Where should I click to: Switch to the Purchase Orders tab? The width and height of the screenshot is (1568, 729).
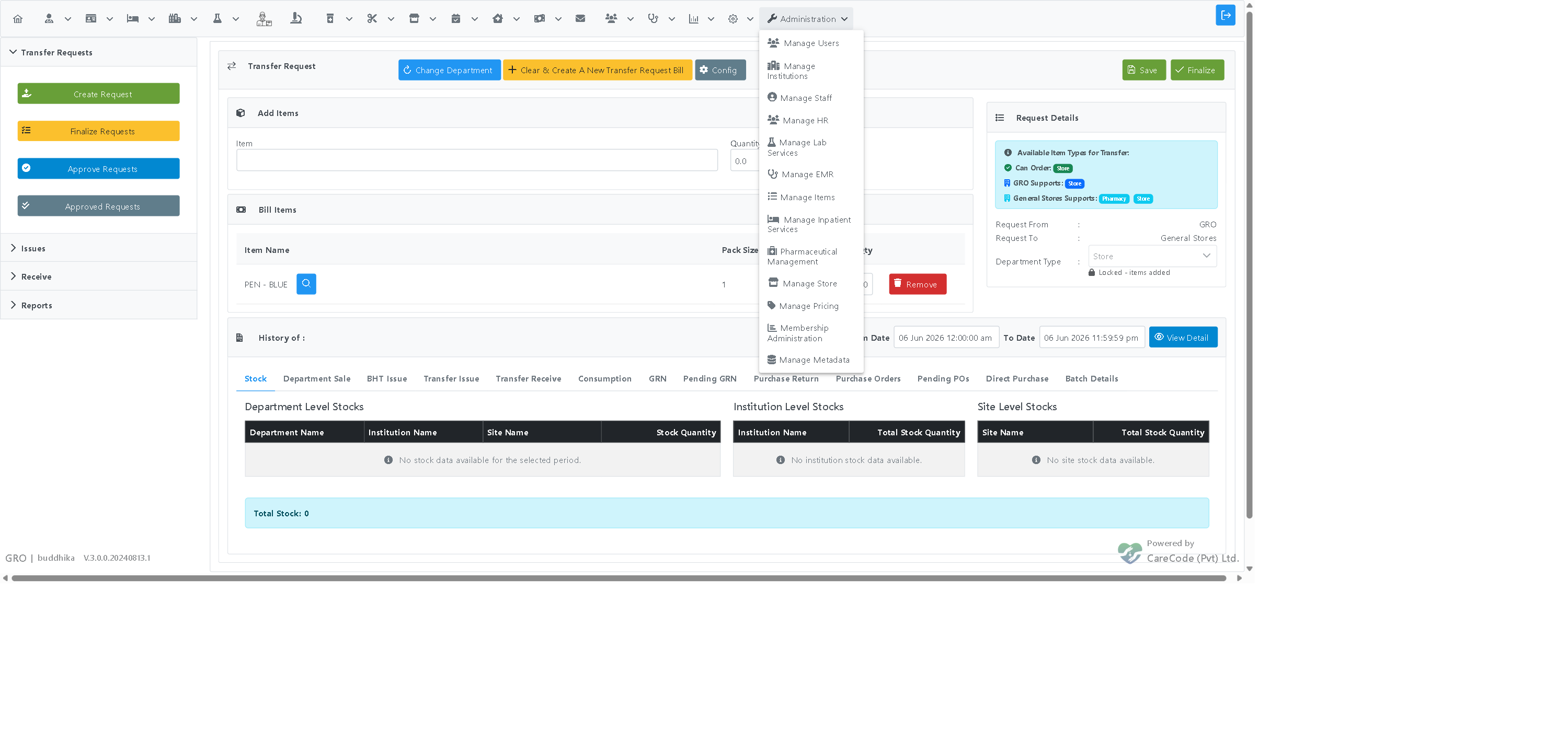coord(868,378)
